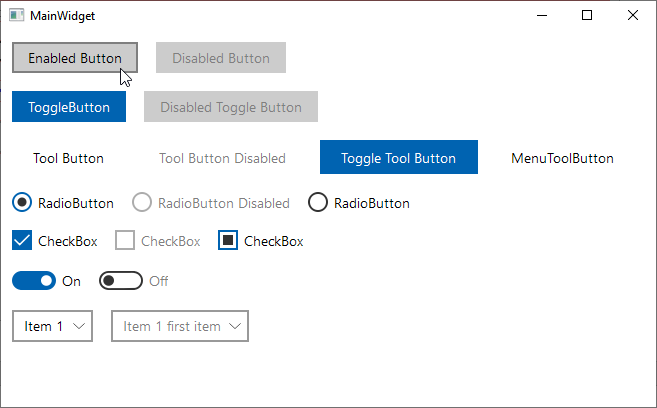Screen dimensions: 657x408
Task: Click the Item 1 dropdown chevron arrow
Action: tap(79, 326)
